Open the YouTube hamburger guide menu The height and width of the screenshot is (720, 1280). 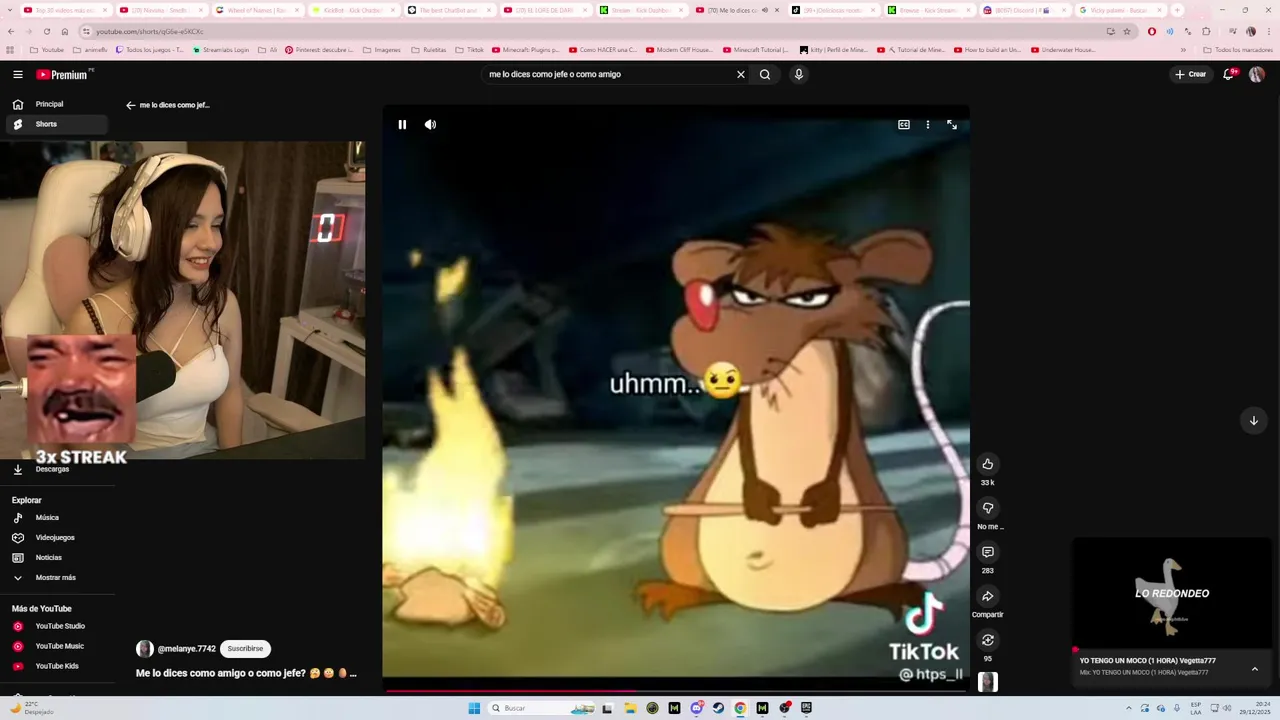[x=17, y=74]
